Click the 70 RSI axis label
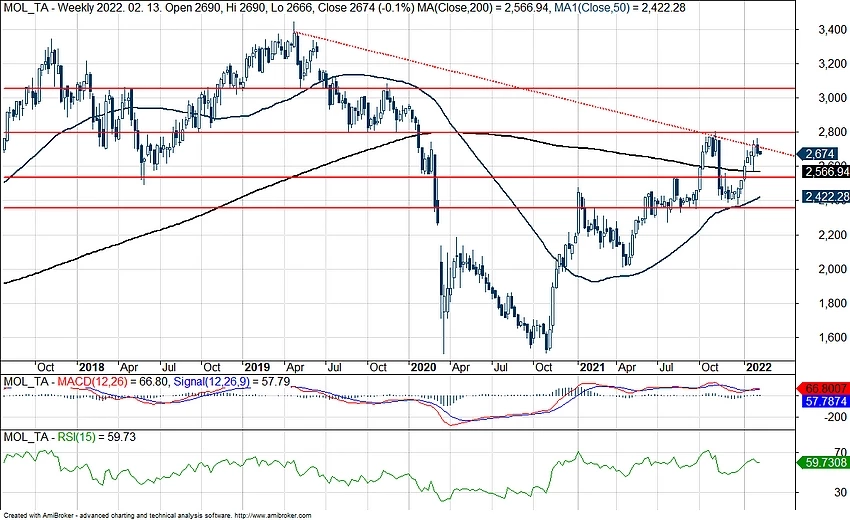The width and height of the screenshot is (850, 520). tap(841, 452)
